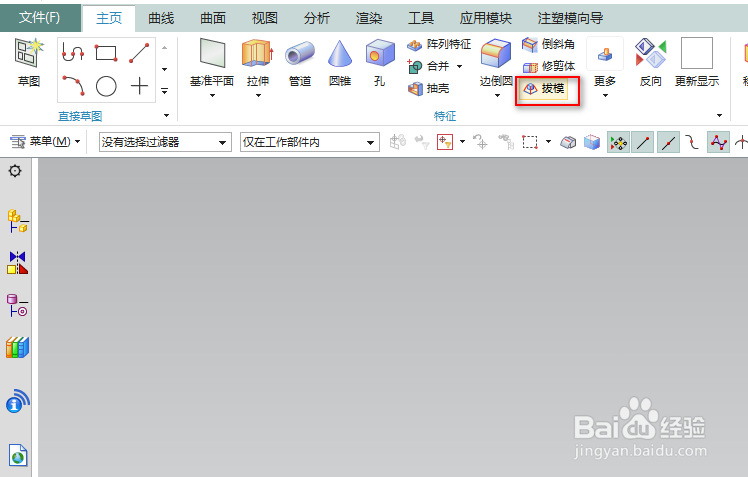Select the point sketch tool

tap(139, 86)
